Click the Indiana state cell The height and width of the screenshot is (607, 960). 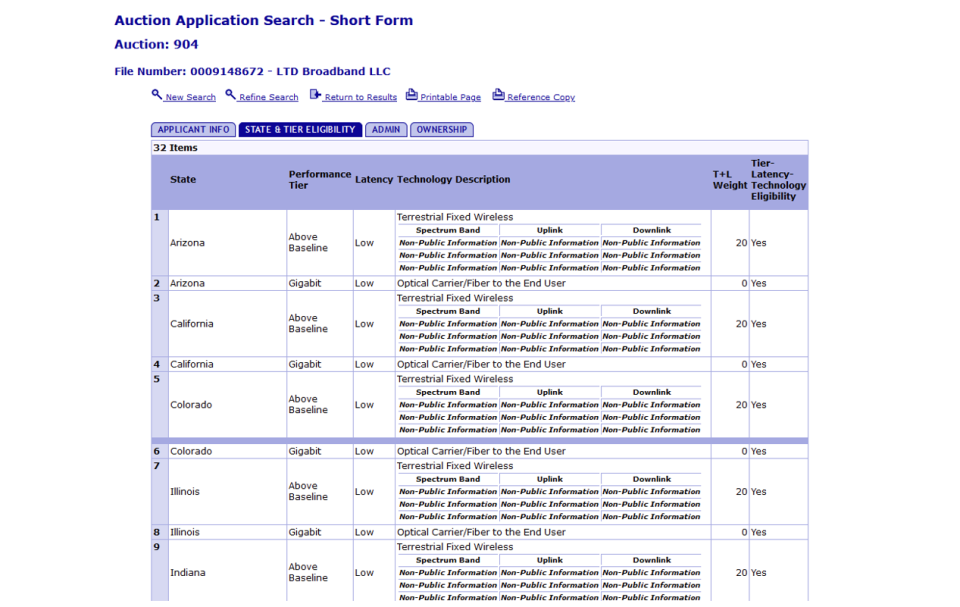click(x=188, y=573)
